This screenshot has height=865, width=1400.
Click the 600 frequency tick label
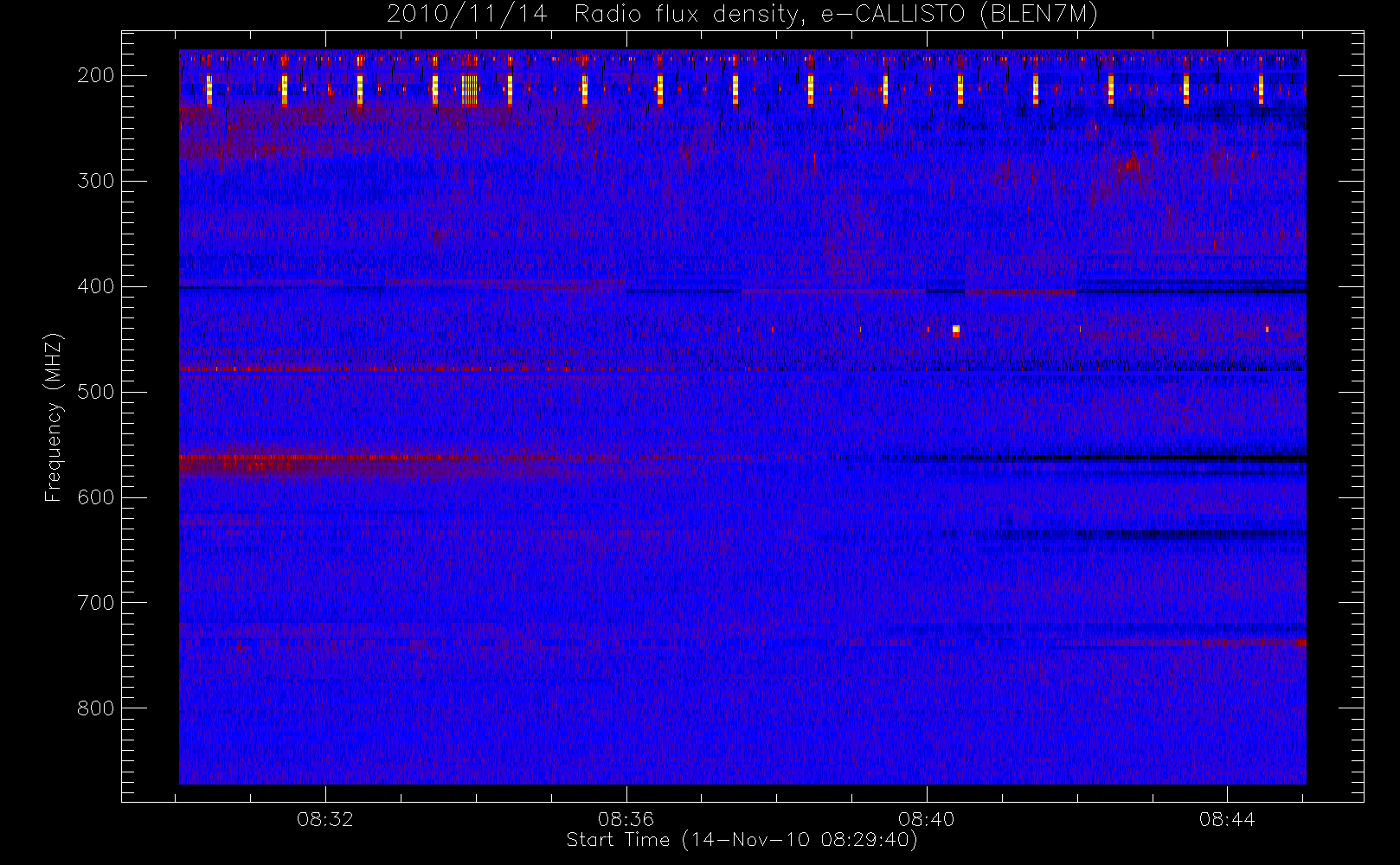point(95,497)
